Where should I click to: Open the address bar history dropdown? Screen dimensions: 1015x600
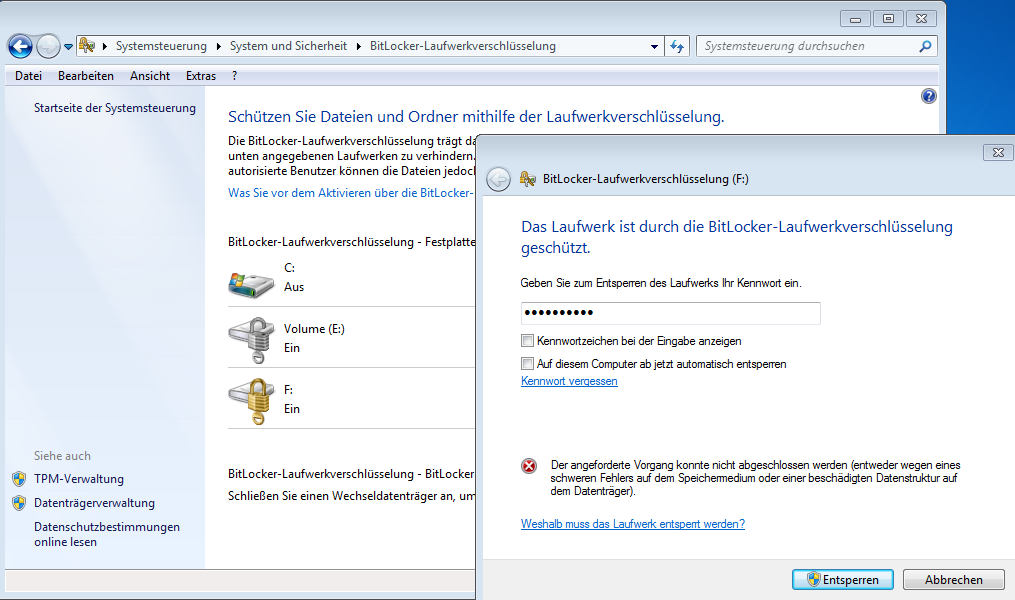point(654,47)
